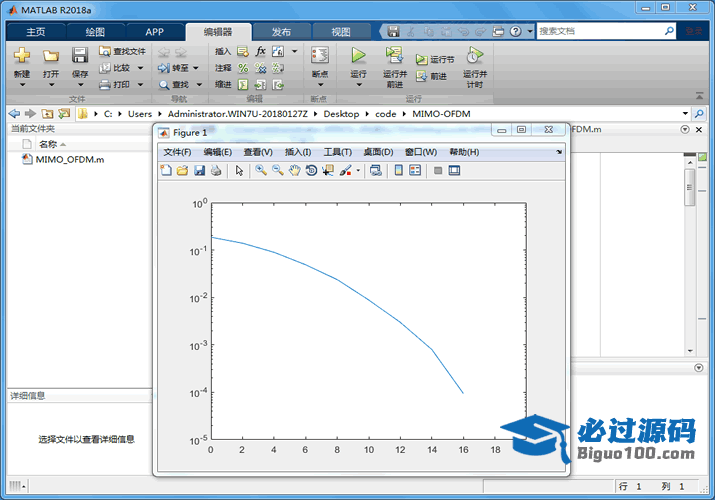The width and height of the screenshot is (715, 500).
Task: Click the Zoom In tool in Figure toolbar
Action: (260, 171)
